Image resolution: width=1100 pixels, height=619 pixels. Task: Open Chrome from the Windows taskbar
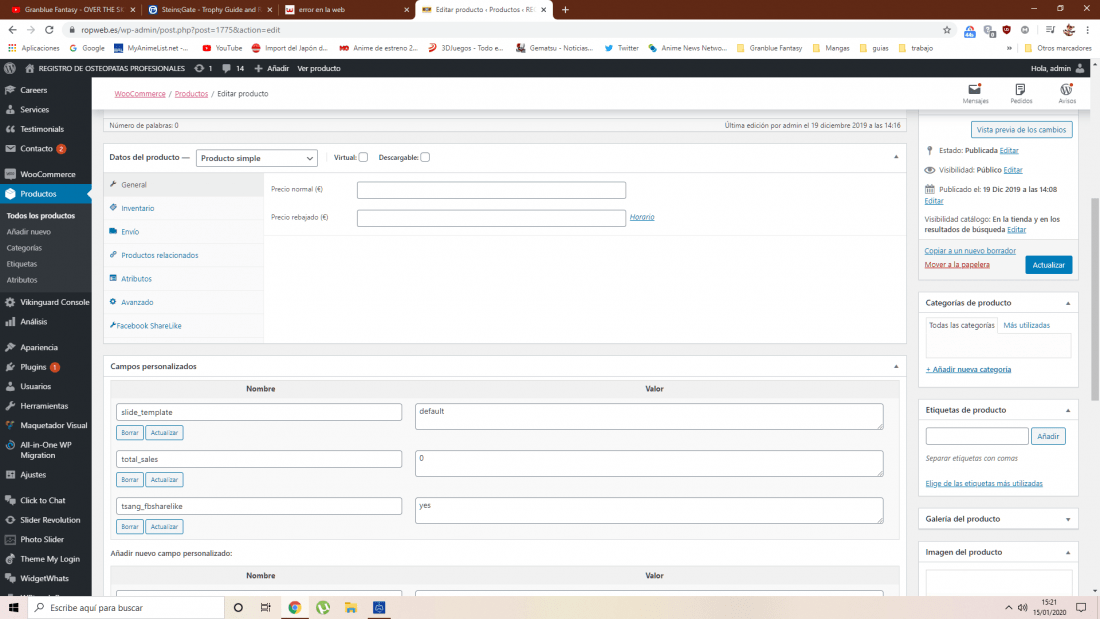tap(295, 608)
